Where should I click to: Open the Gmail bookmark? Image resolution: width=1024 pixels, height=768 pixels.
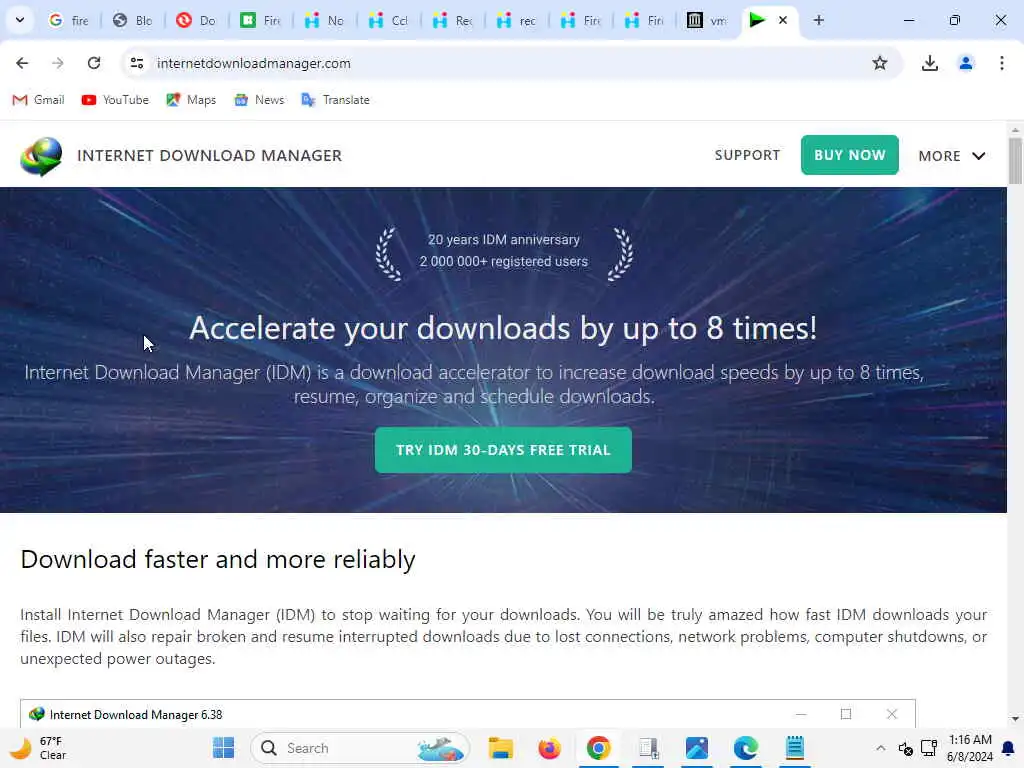39,100
